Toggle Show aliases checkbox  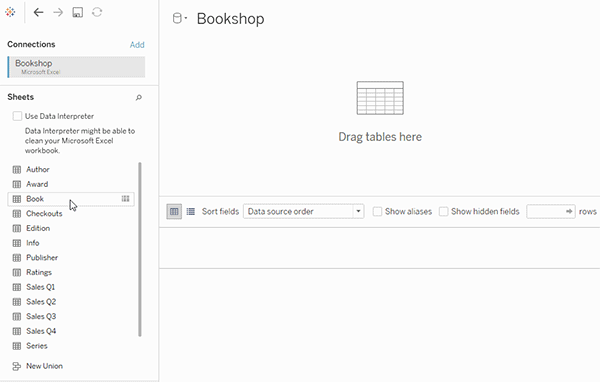coord(377,211)
